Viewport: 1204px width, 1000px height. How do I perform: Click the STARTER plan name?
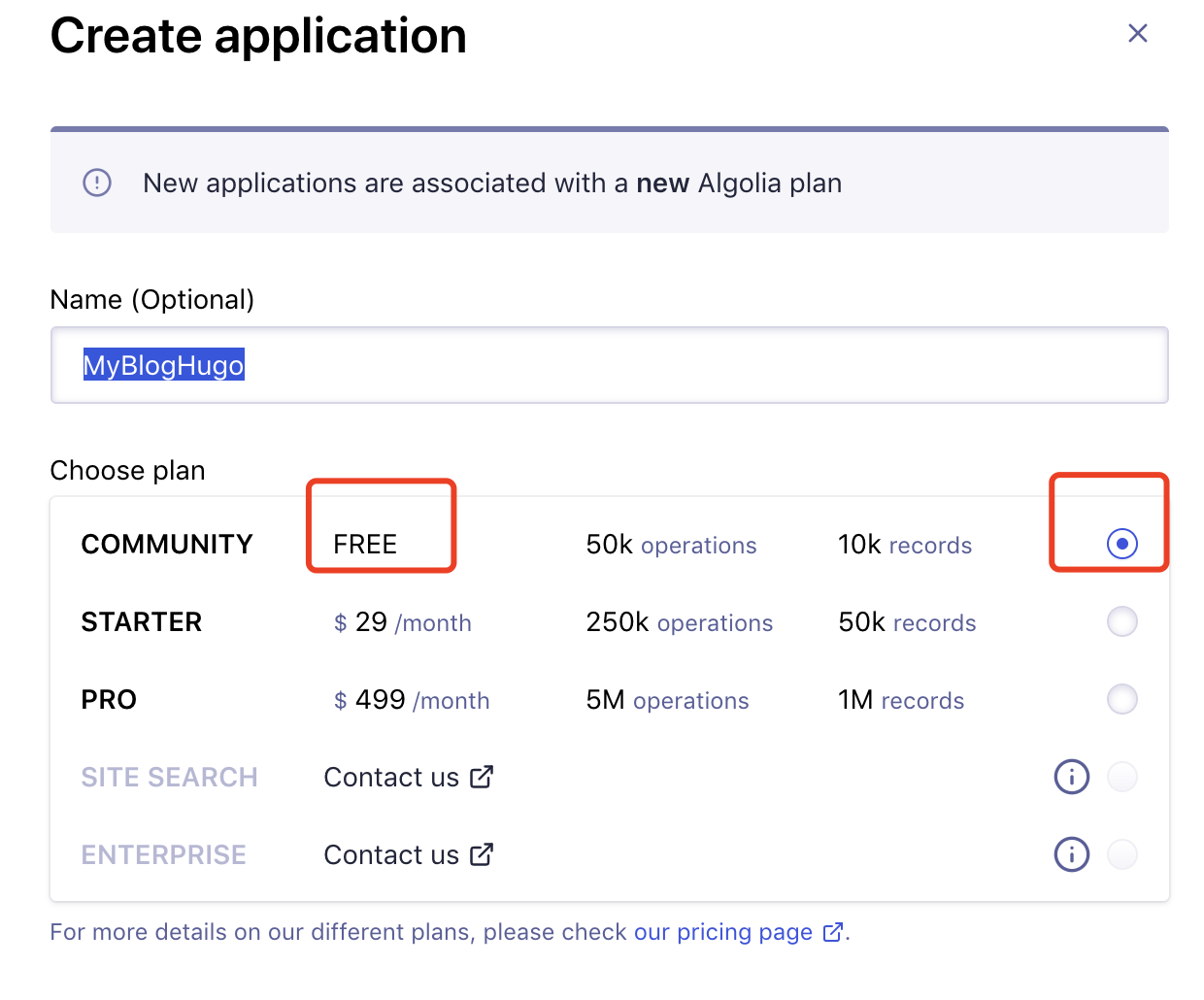pyautogui.click(x=142, y=621)
